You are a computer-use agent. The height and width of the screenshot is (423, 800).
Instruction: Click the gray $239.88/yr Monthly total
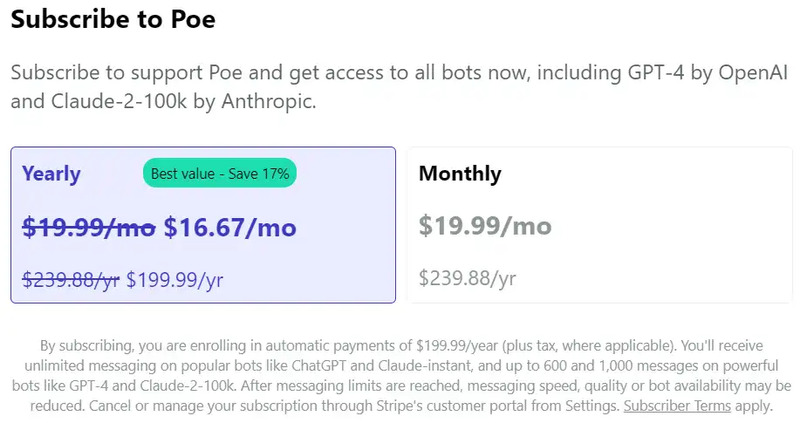click(467, 277)
